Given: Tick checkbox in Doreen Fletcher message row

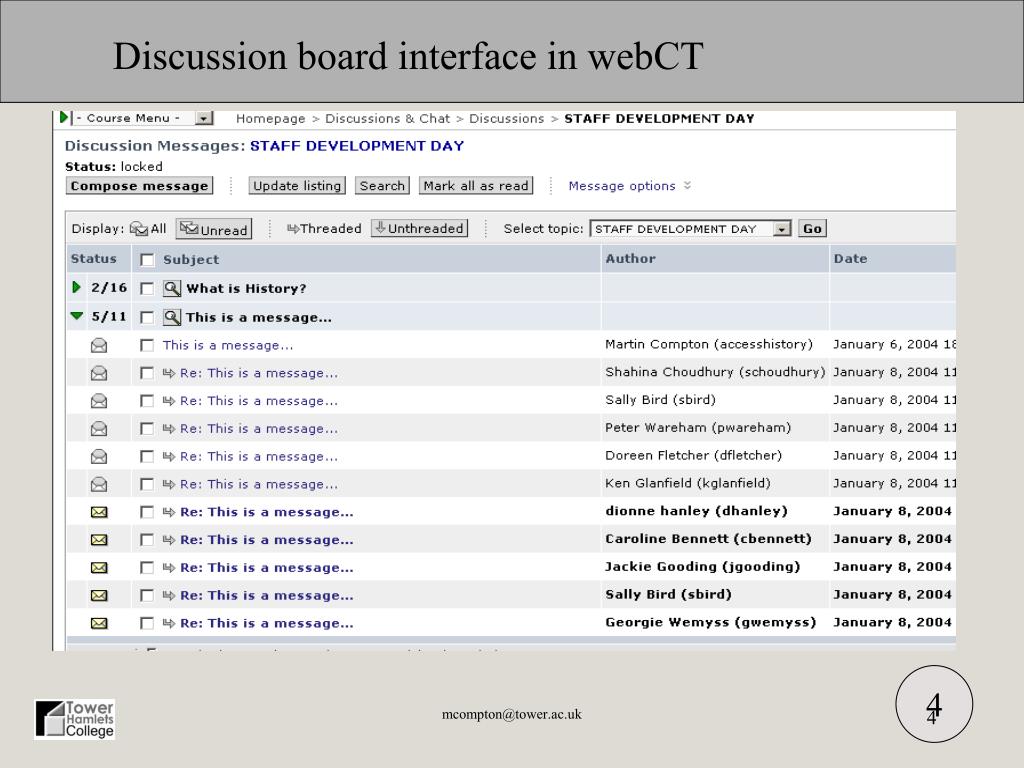Looking at the screenshot, I should click(x=148, y=456).
